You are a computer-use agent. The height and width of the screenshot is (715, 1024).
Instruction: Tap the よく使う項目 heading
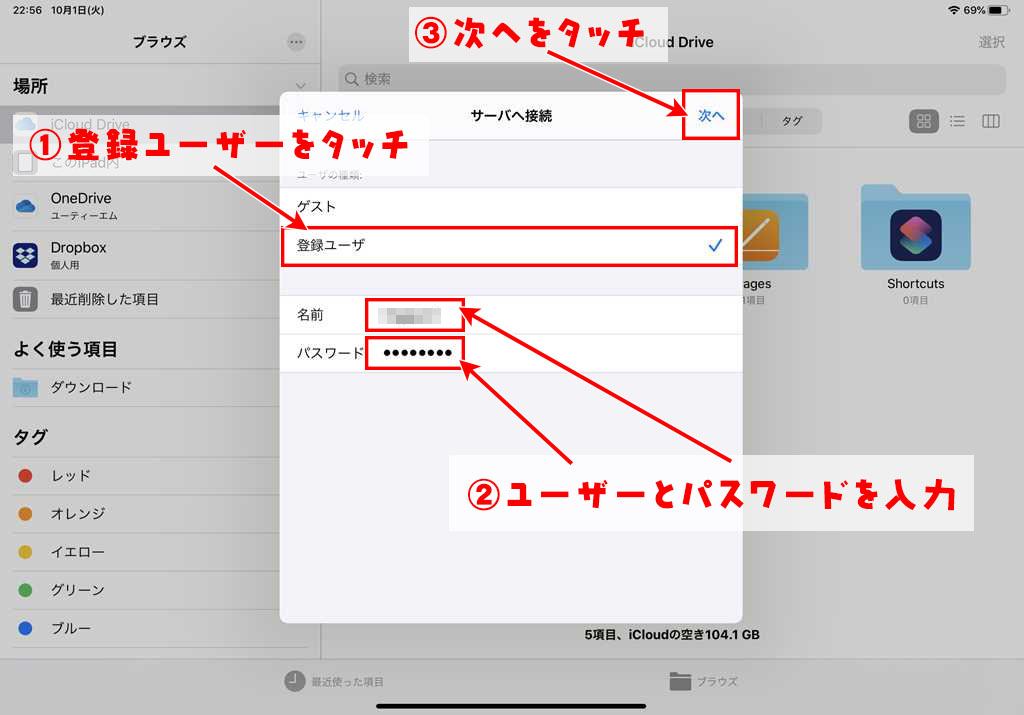(x=65, y=349)
